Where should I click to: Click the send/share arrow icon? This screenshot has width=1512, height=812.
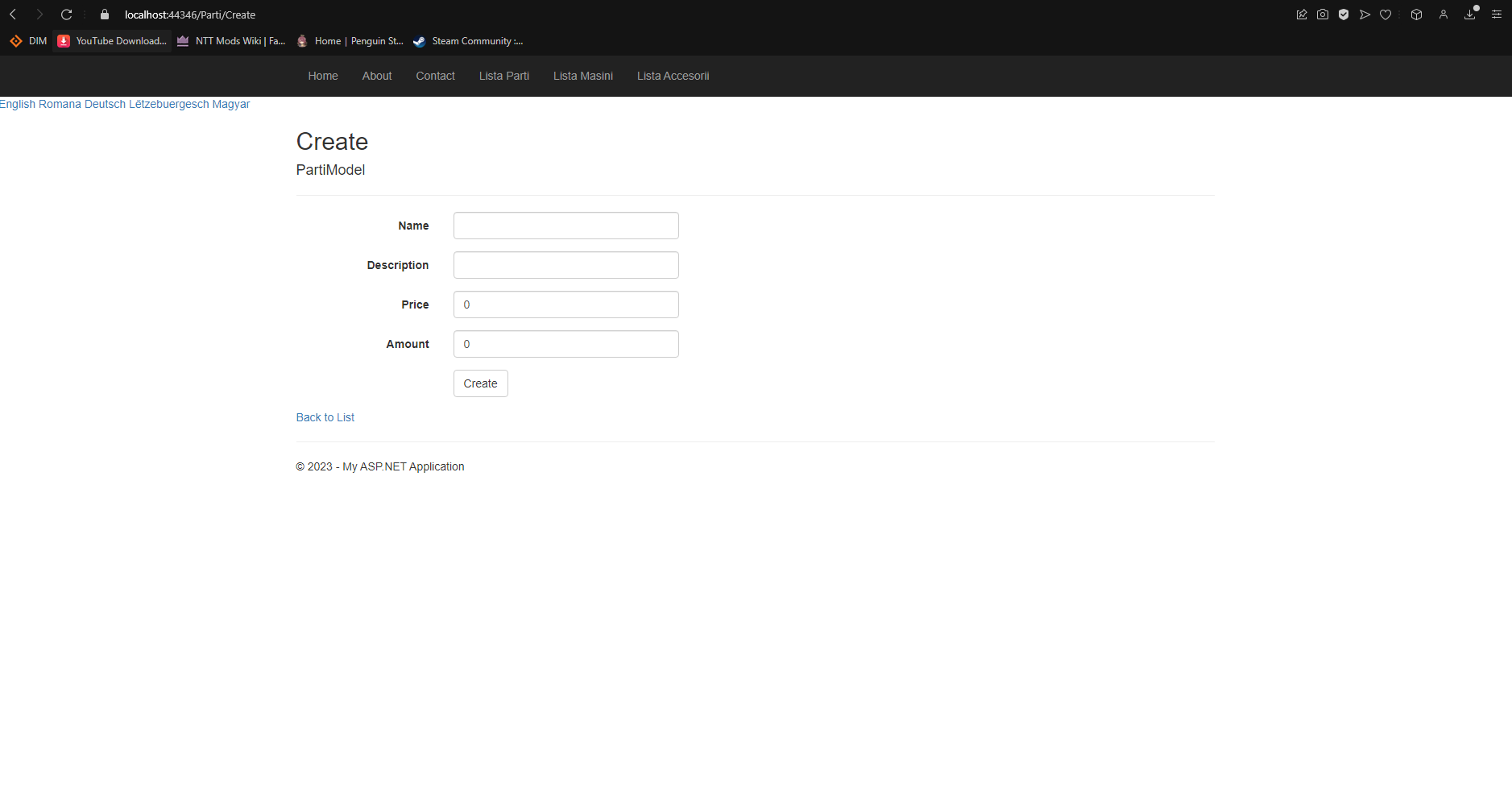1365,14
